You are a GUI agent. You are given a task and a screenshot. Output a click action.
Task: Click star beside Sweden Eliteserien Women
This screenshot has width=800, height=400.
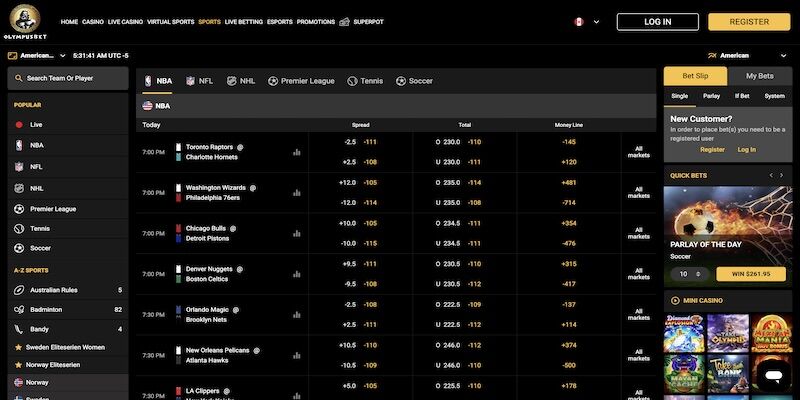pyautogui.click(x=18, y=347)
